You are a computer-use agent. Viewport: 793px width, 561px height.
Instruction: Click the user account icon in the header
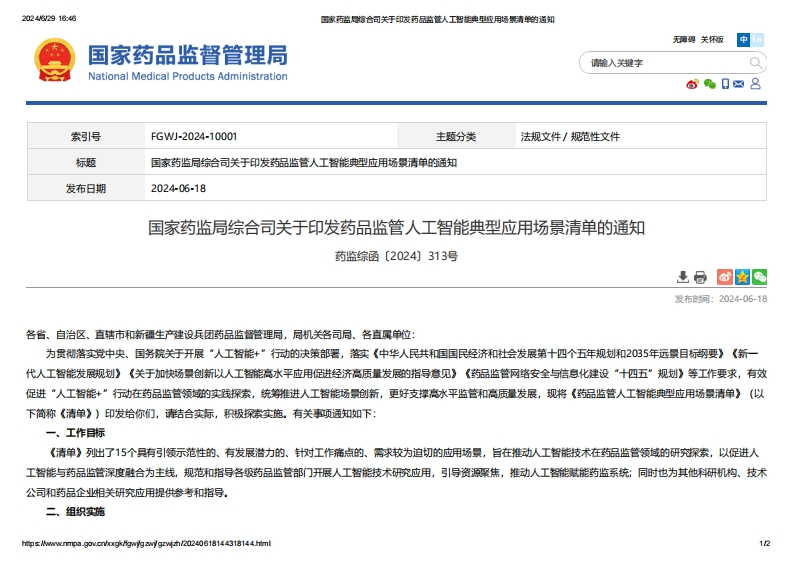click(755, 84)
